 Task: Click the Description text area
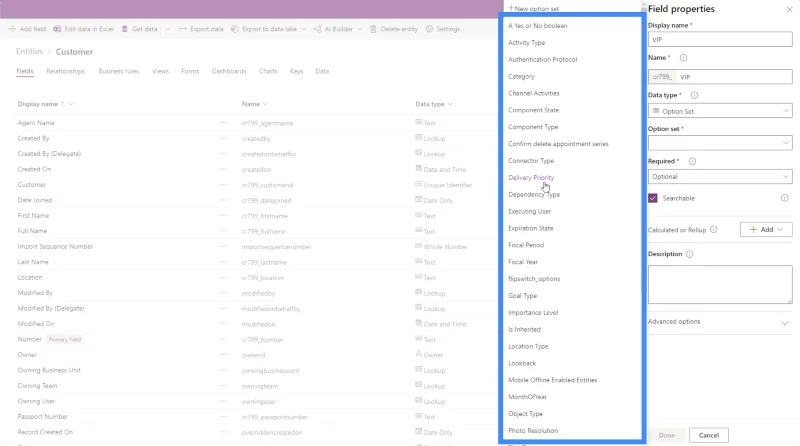(x=720, y=284)
